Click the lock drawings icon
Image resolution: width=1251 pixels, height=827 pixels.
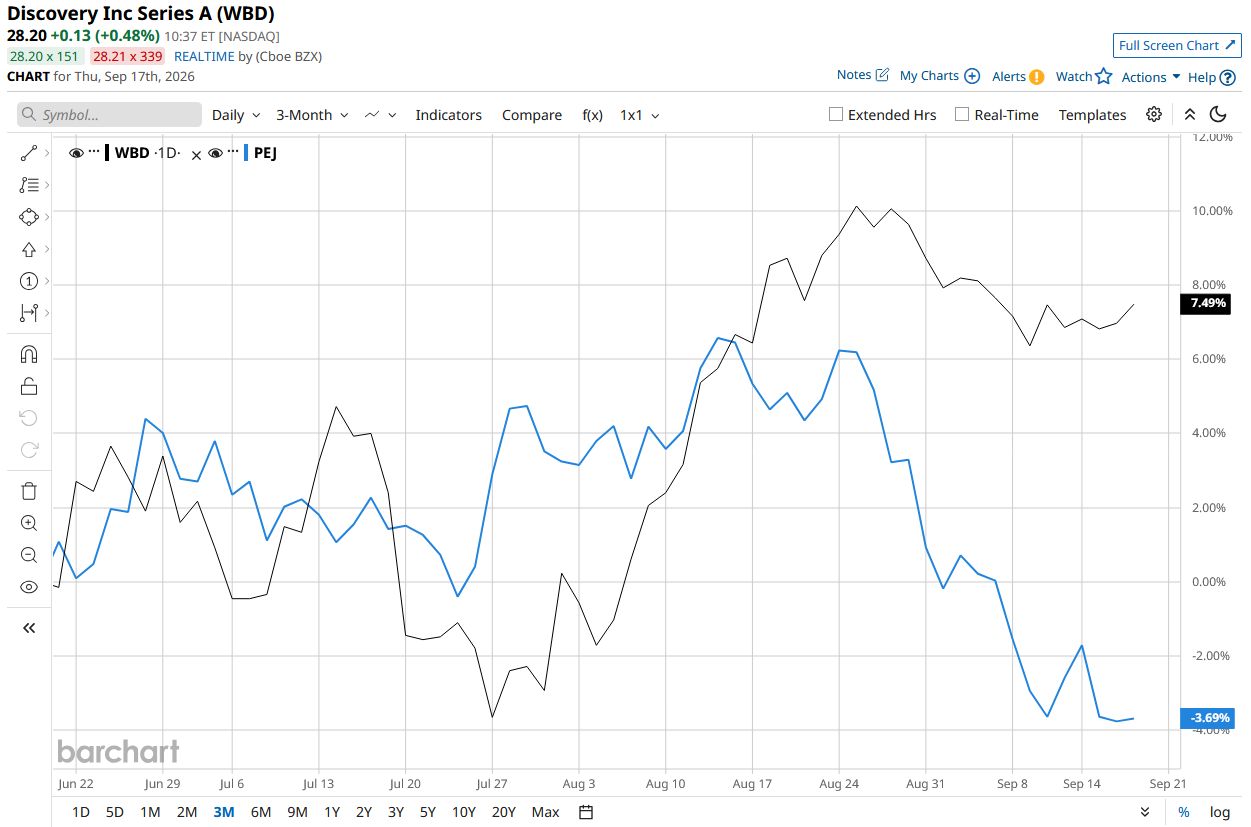[28, 386]
